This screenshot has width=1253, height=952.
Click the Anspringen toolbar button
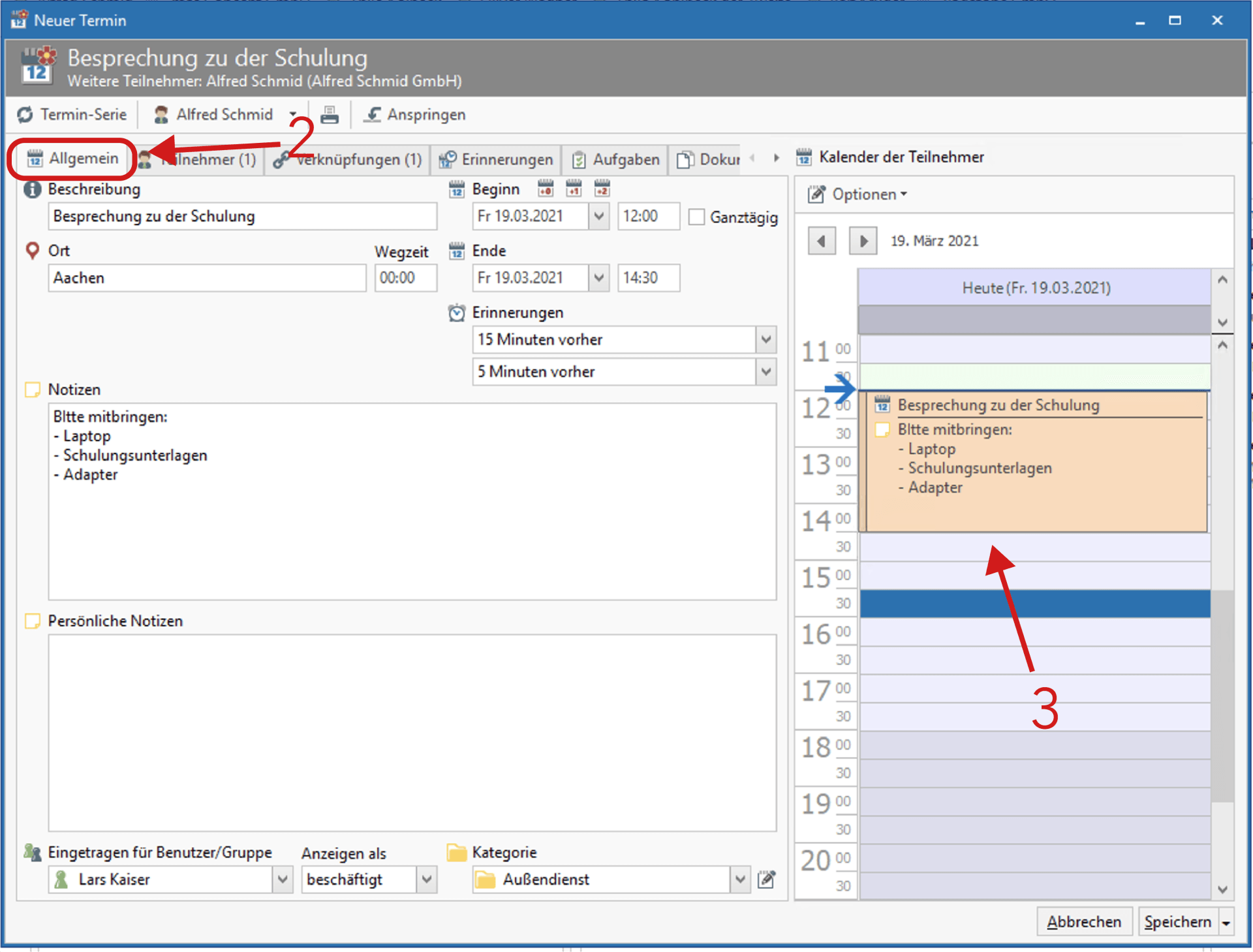[414, 115]
